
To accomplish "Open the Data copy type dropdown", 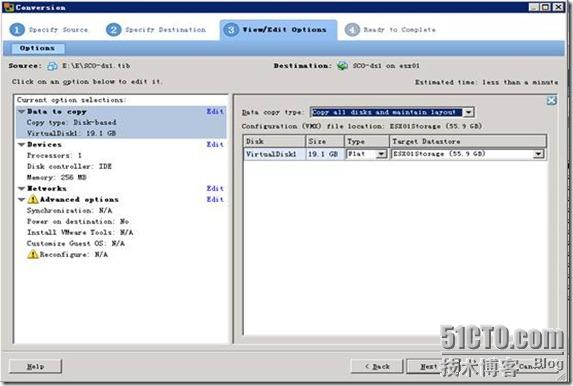I will pyautogui.click(x=468, y=112).
